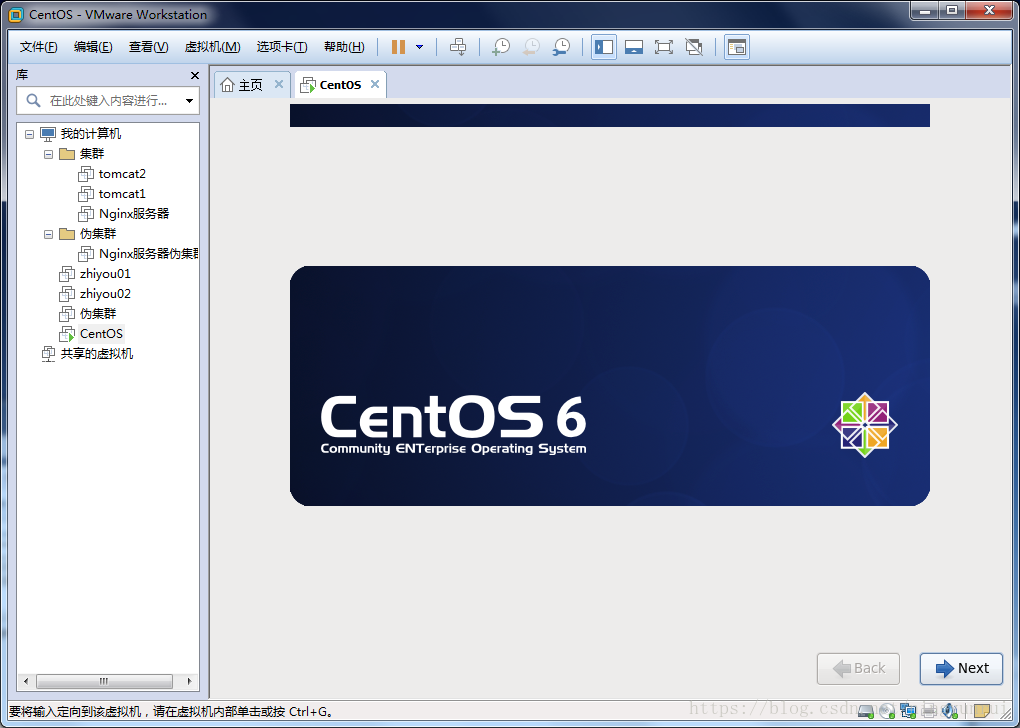The height and width of the screenshot is (728, 1020).
Task: Select the 集群 folder in the library
Action: click(92, 154)
